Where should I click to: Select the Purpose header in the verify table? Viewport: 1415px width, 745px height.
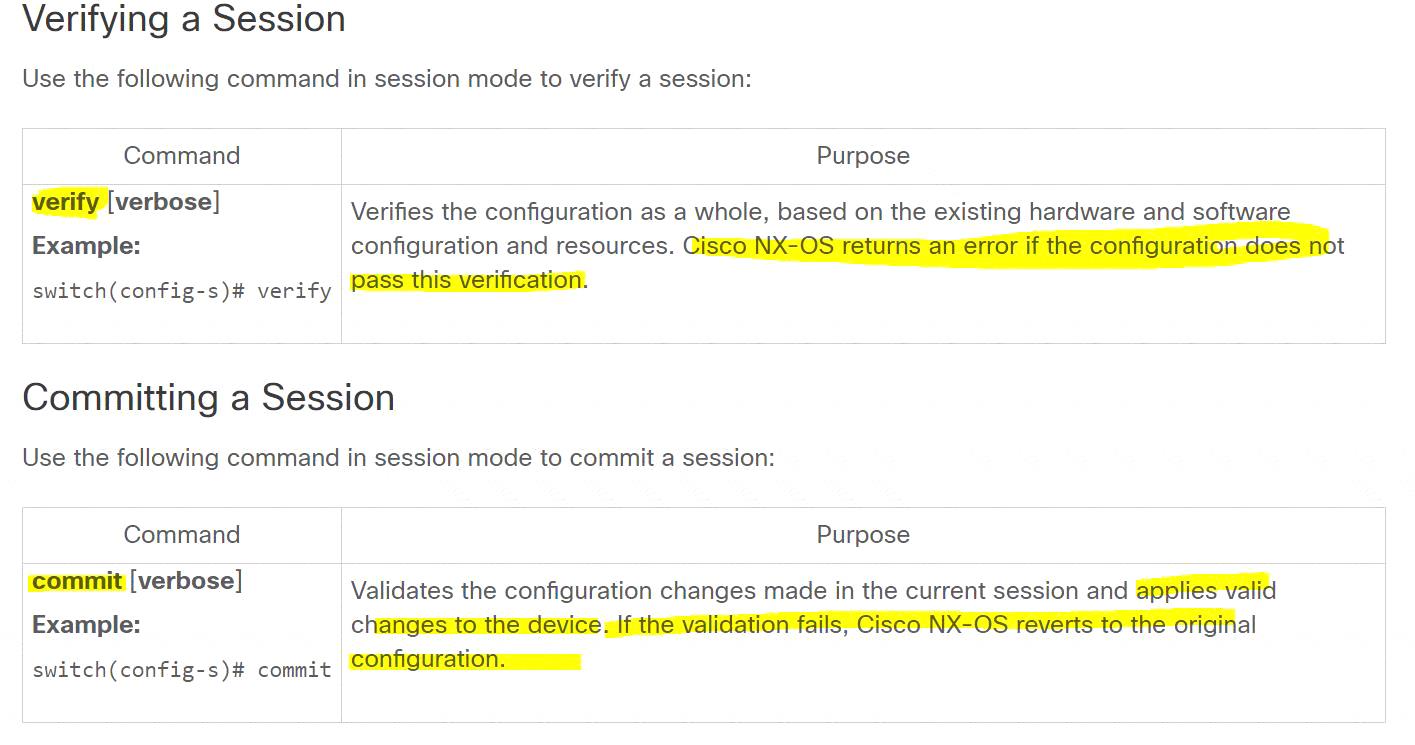863,156
